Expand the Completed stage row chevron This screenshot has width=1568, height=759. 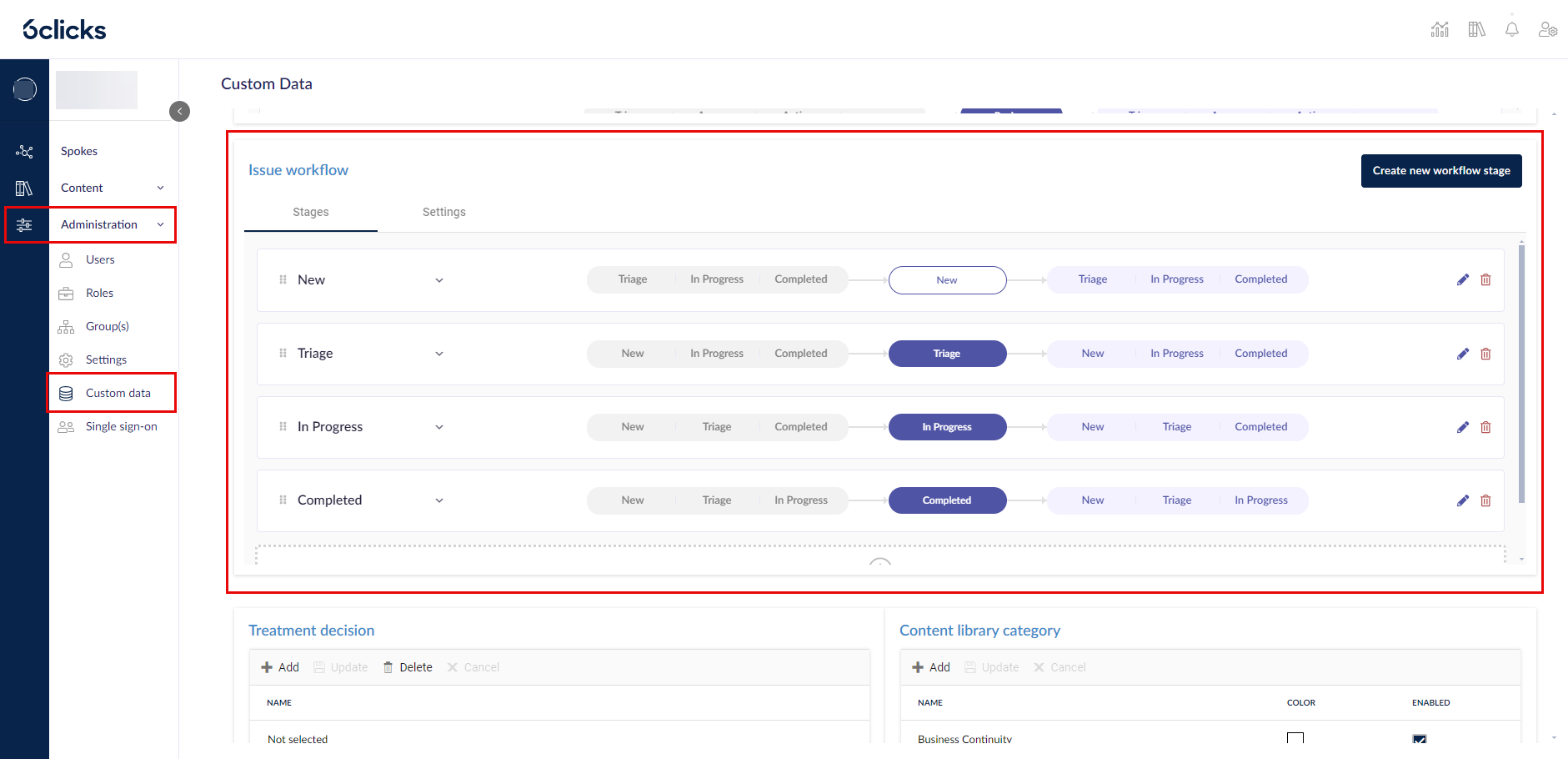[439, 500]
